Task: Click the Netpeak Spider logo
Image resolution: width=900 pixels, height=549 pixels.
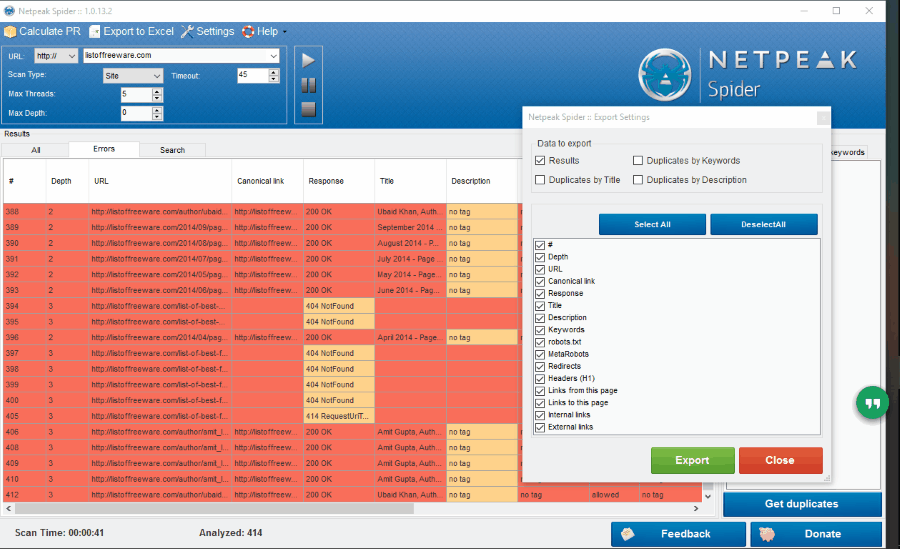Action: [665, 75]
